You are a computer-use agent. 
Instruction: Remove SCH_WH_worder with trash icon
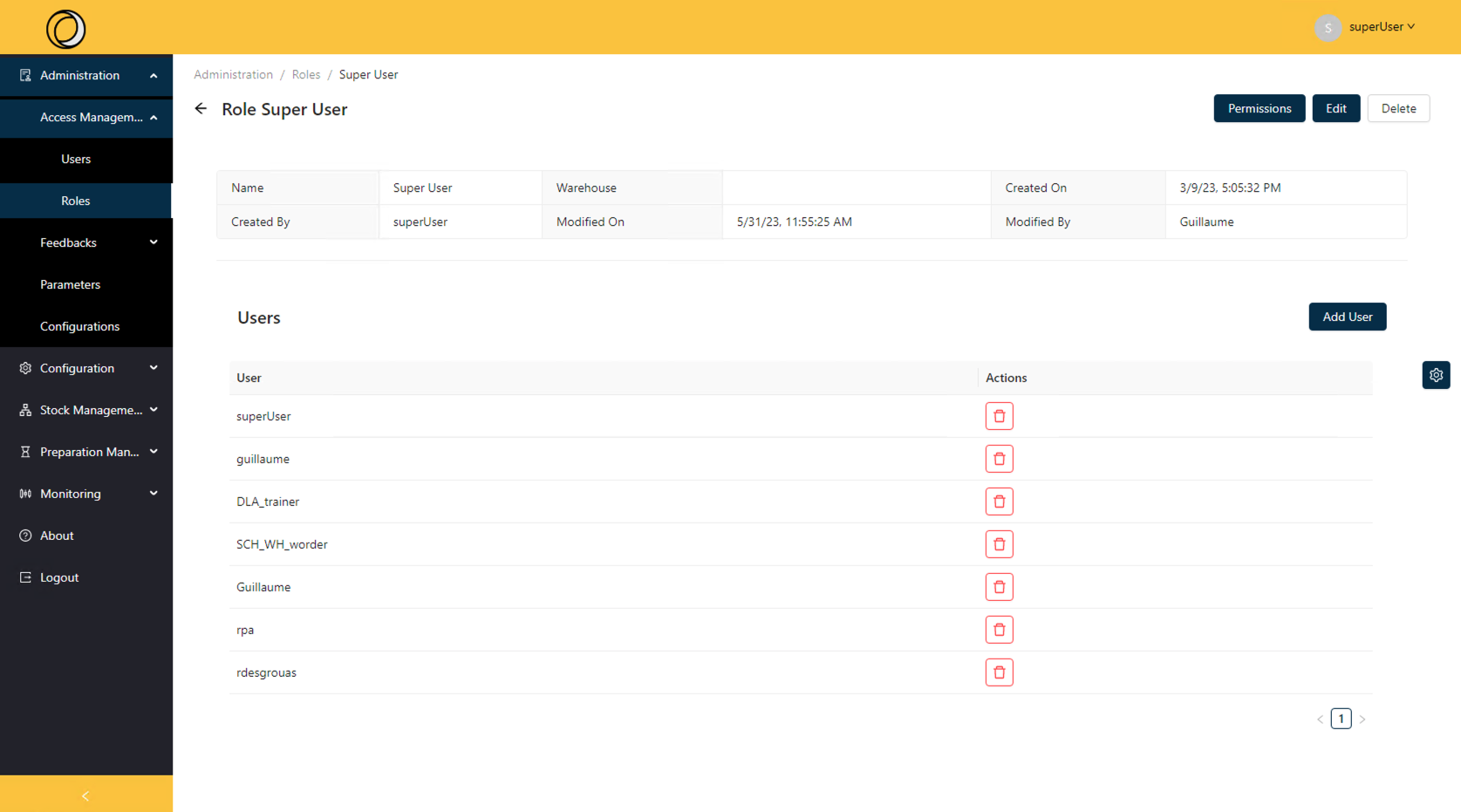point(999,544)
